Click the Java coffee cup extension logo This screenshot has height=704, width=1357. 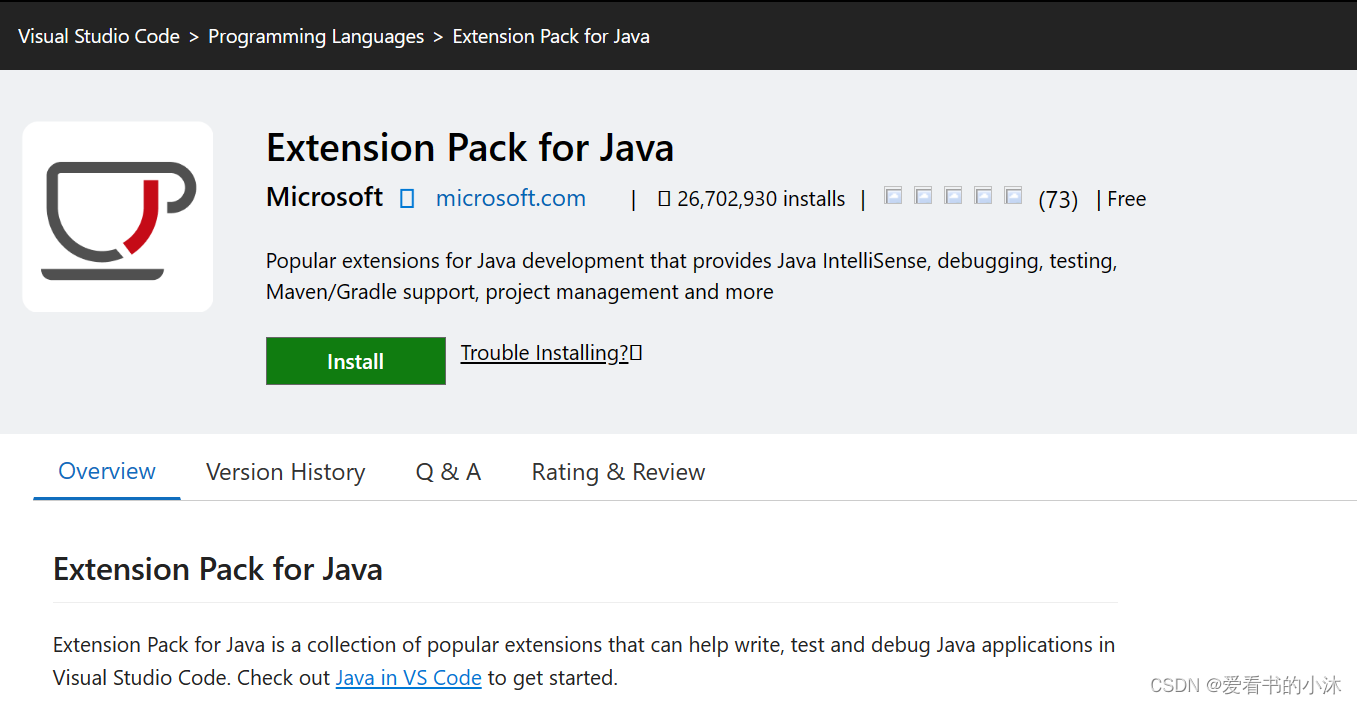tap(118, 217)
